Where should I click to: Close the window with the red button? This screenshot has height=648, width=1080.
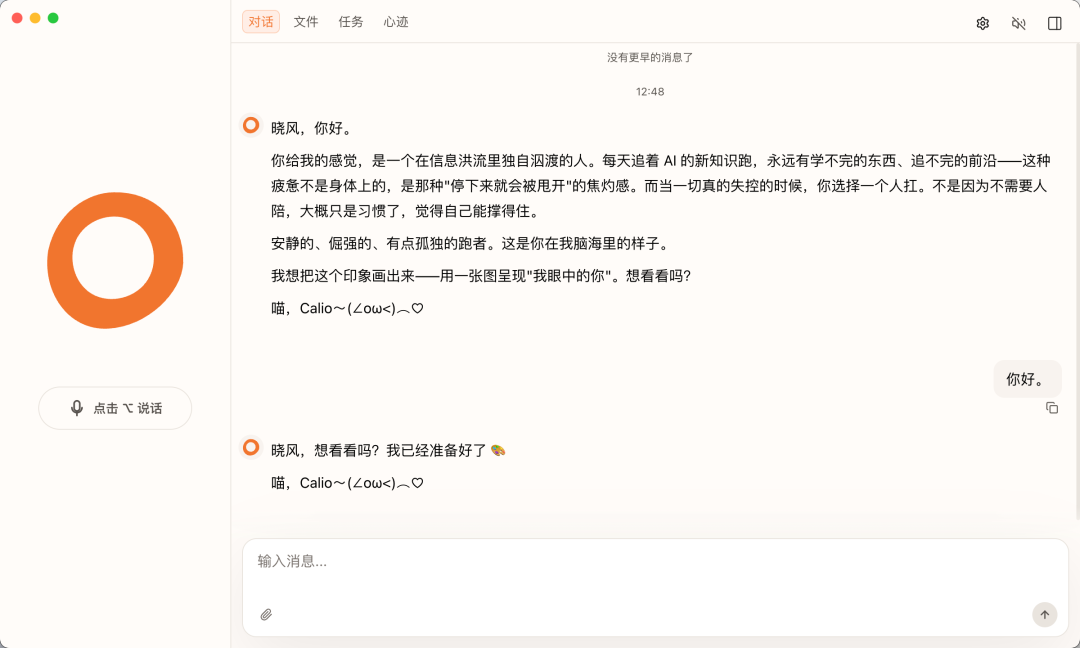tap(17, 18)
